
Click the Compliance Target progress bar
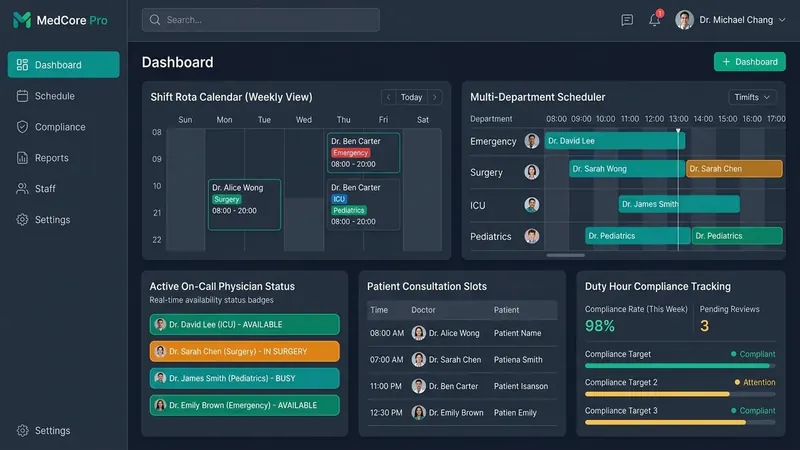pos(680,366)
